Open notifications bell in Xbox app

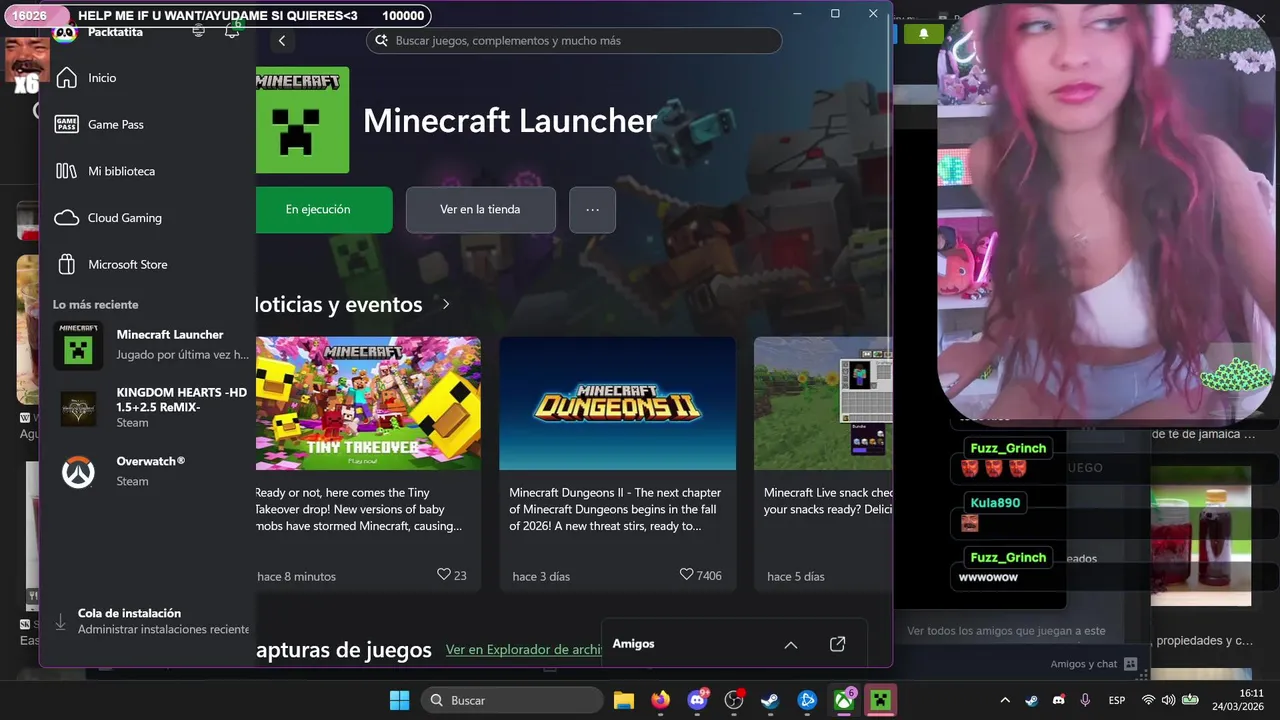[232, 31]
